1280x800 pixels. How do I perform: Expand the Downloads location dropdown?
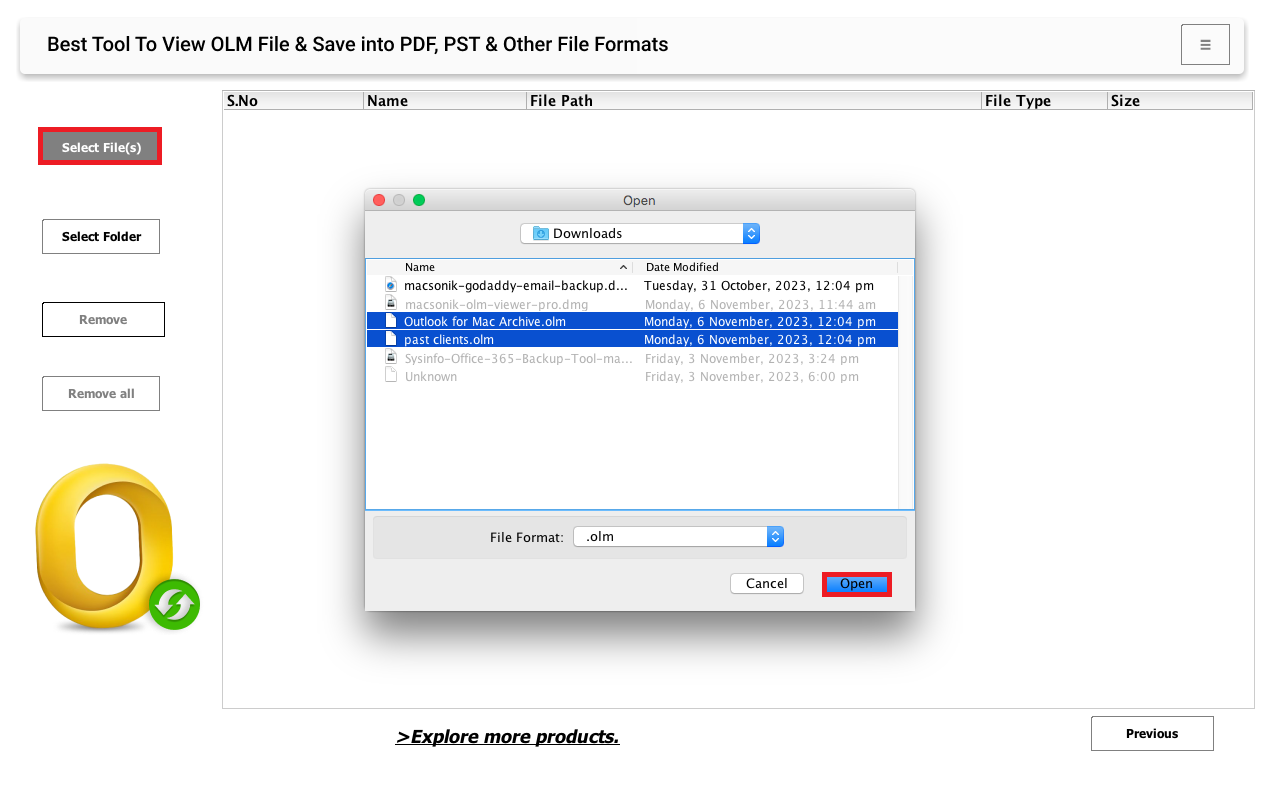(x=640, y=233)
